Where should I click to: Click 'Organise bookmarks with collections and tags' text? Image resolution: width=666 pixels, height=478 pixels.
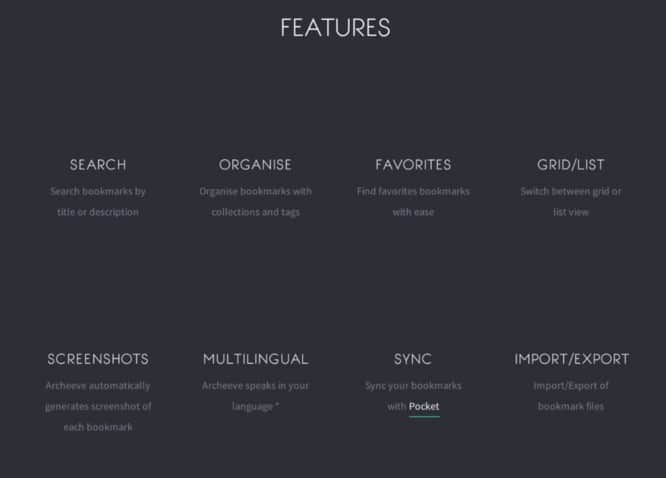coord(255,202)
